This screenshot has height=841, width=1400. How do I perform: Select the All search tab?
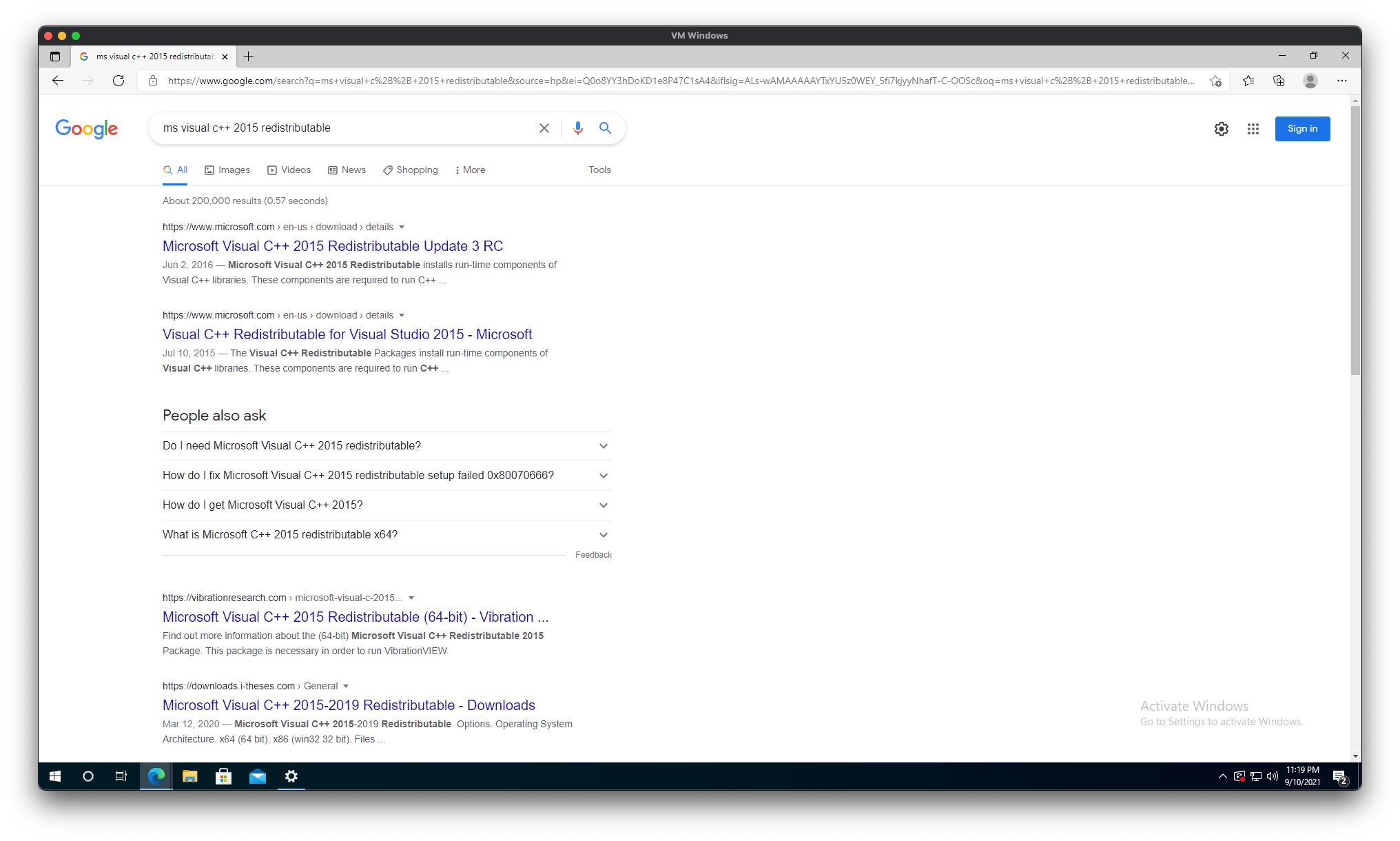[x=176, y=170]
